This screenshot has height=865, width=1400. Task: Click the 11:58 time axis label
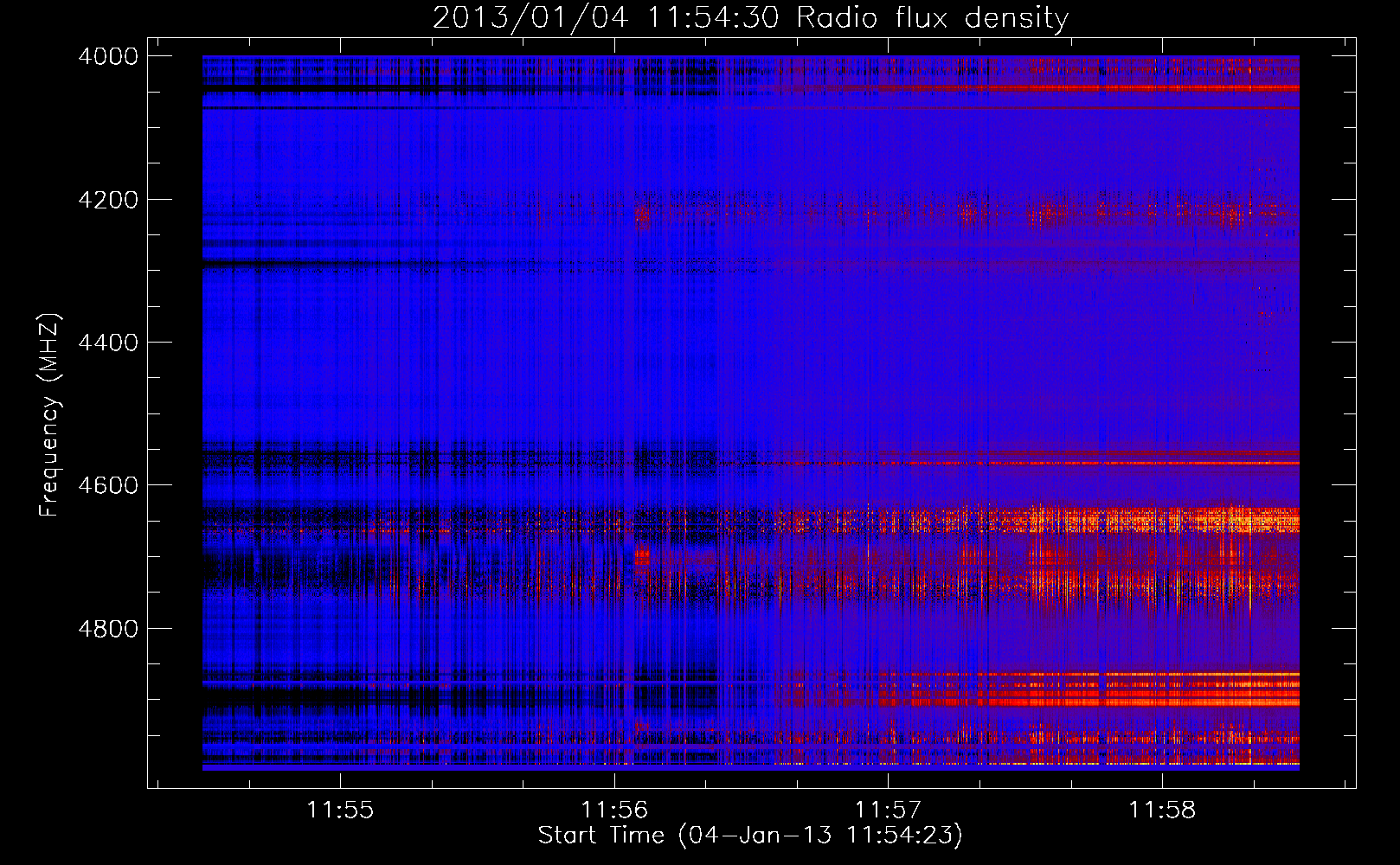coord(1162,810)
